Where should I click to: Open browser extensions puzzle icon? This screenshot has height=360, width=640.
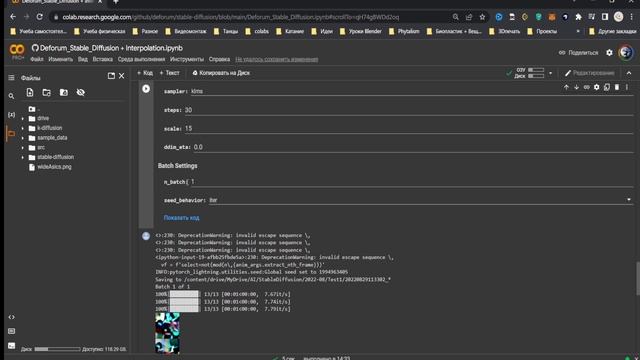[578, 17]
